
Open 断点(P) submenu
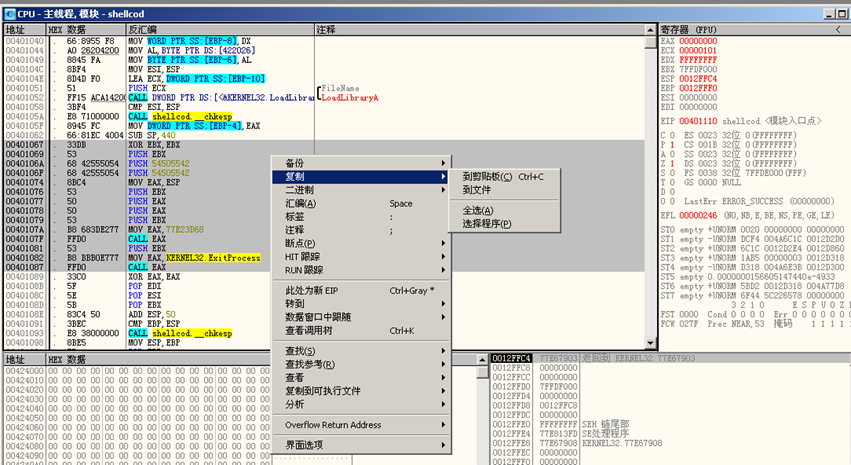pos(361,243)
